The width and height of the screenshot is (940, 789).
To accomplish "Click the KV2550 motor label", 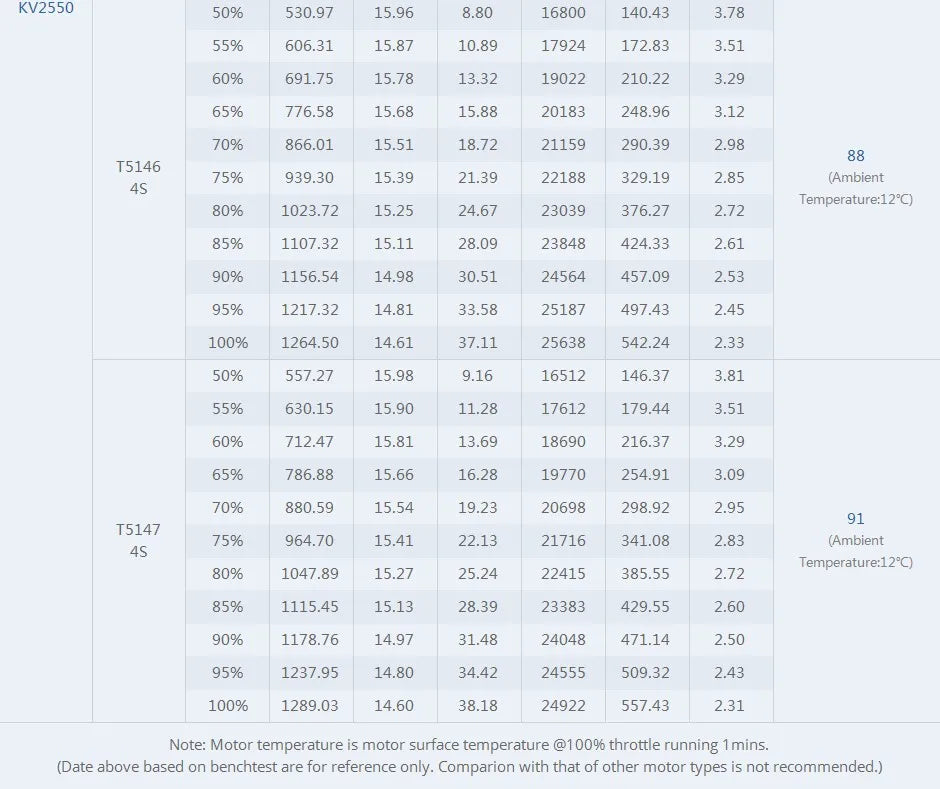I will click(x=46, y=8).
